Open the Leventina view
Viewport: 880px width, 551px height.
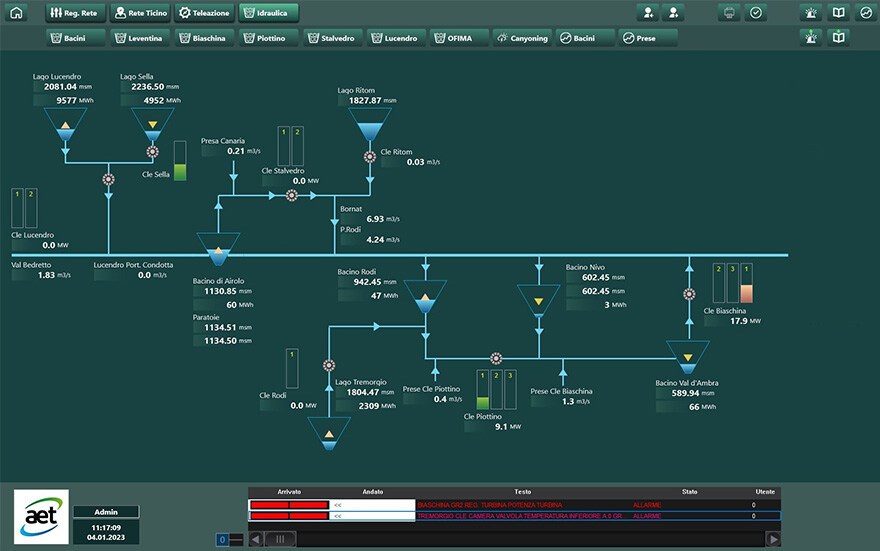140,38
